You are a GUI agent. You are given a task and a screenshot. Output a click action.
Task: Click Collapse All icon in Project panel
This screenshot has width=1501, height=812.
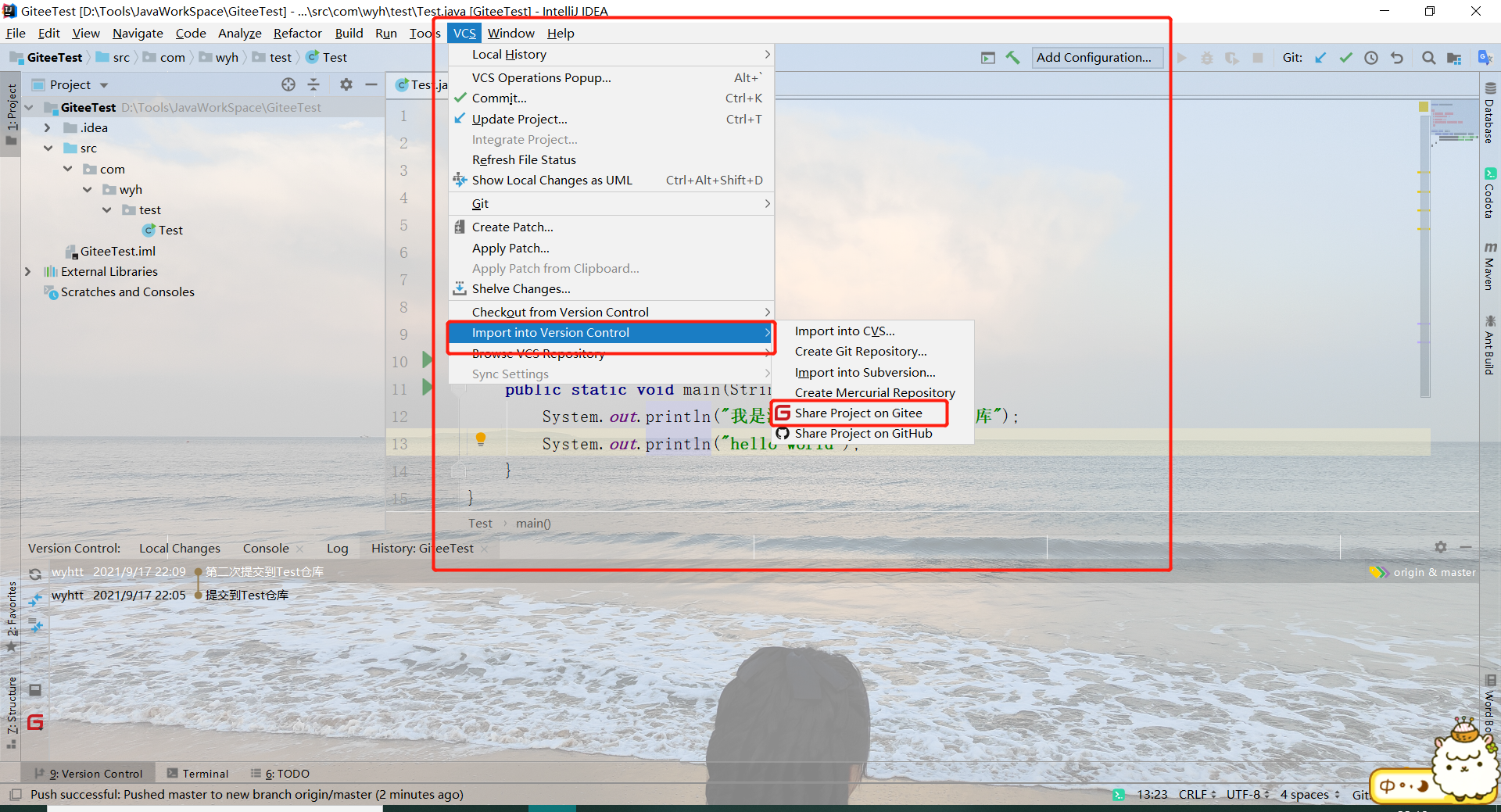[313, 84]
